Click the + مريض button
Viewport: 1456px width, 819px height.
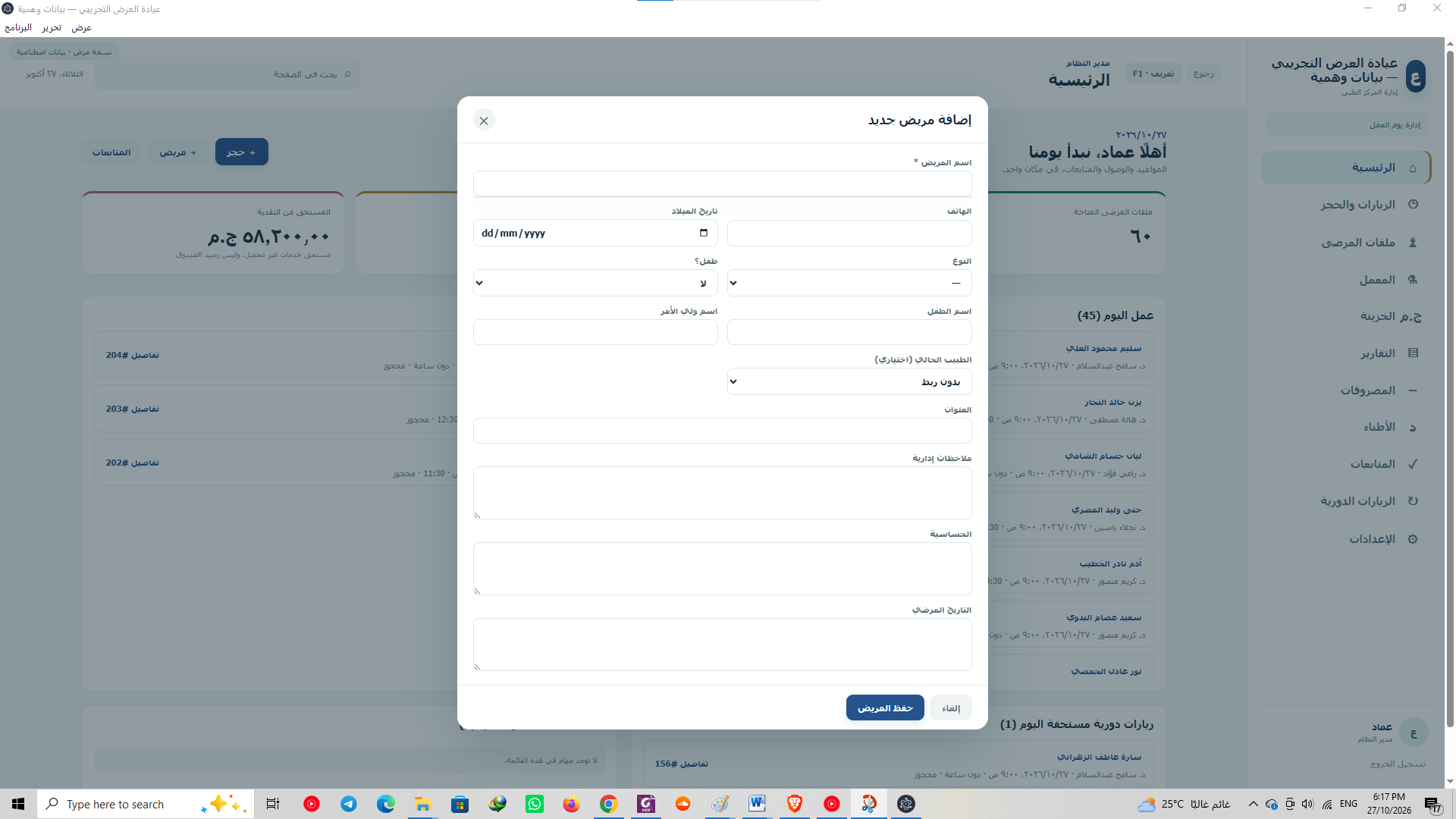[178, 152]
